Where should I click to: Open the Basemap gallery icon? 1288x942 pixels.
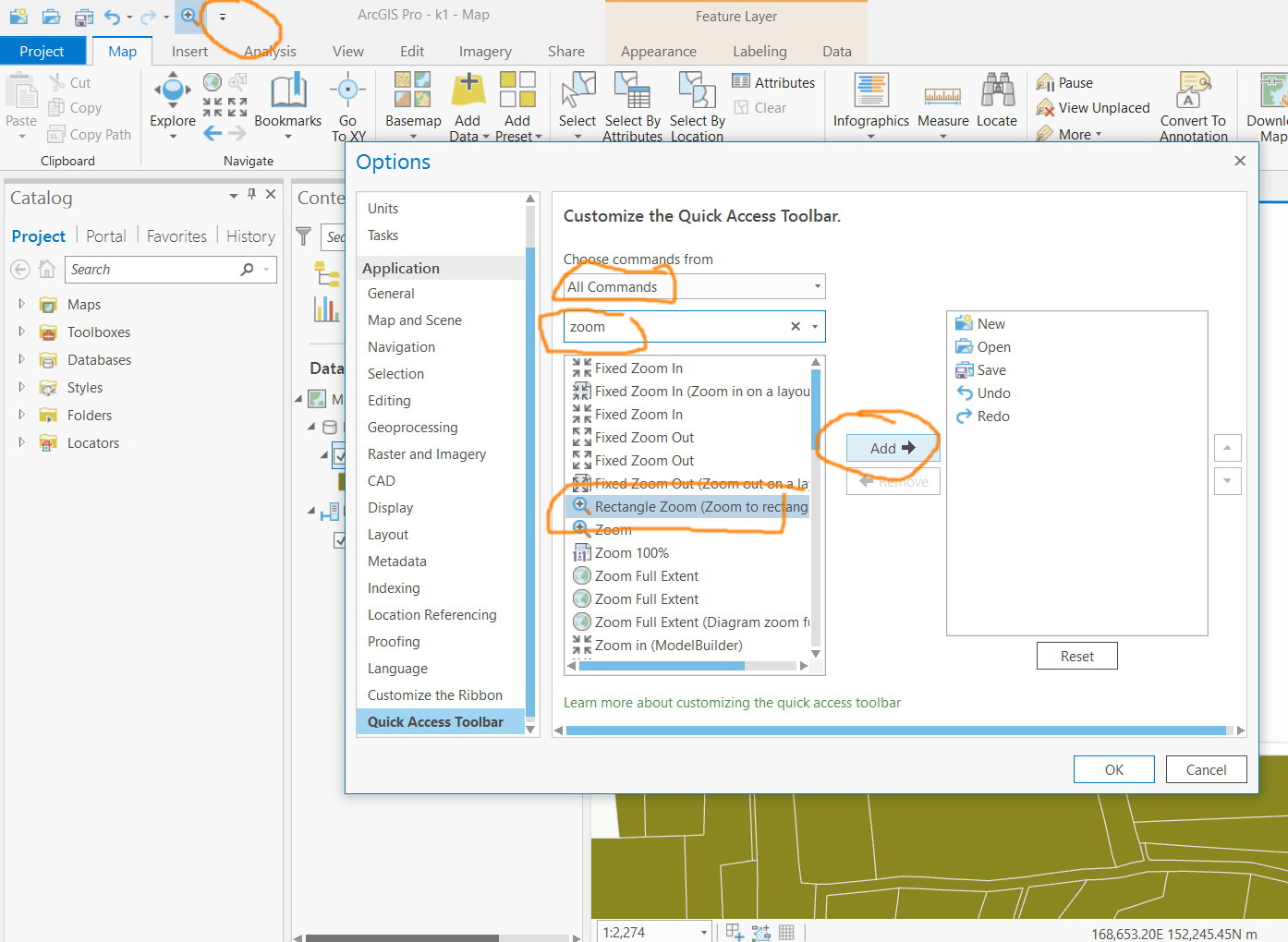coord(413,90)
